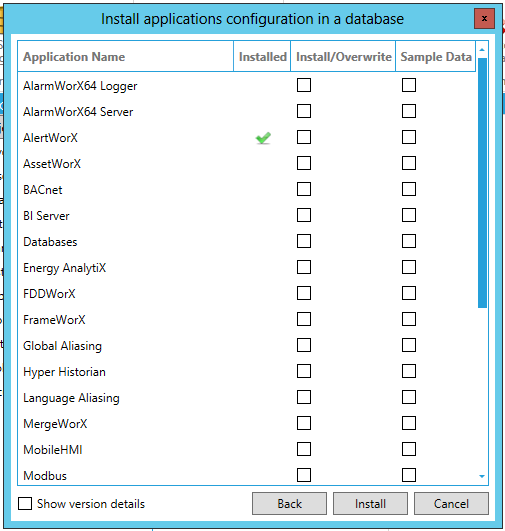Enable Sample Data for BACnet

tap(409, 189)
